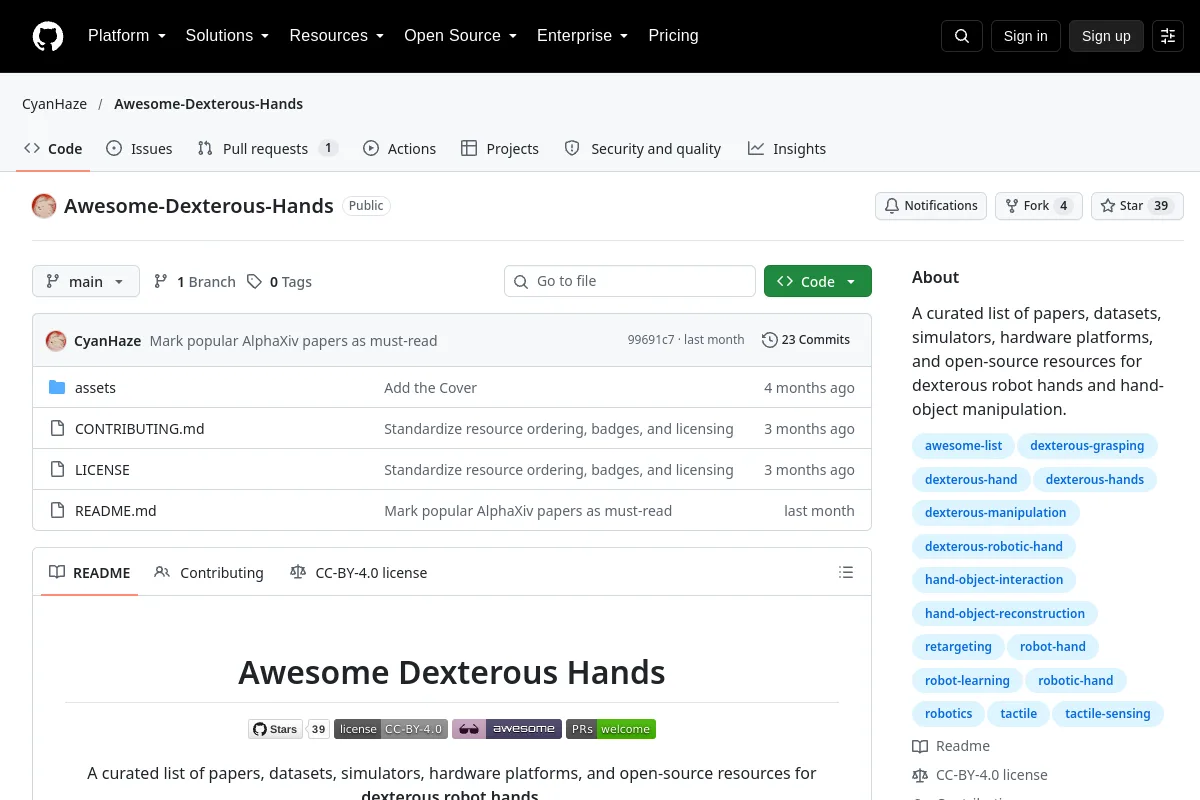The image size is (1200, 800).
Task: Click the GitHub Stars badge
Action: click(275, 729)
